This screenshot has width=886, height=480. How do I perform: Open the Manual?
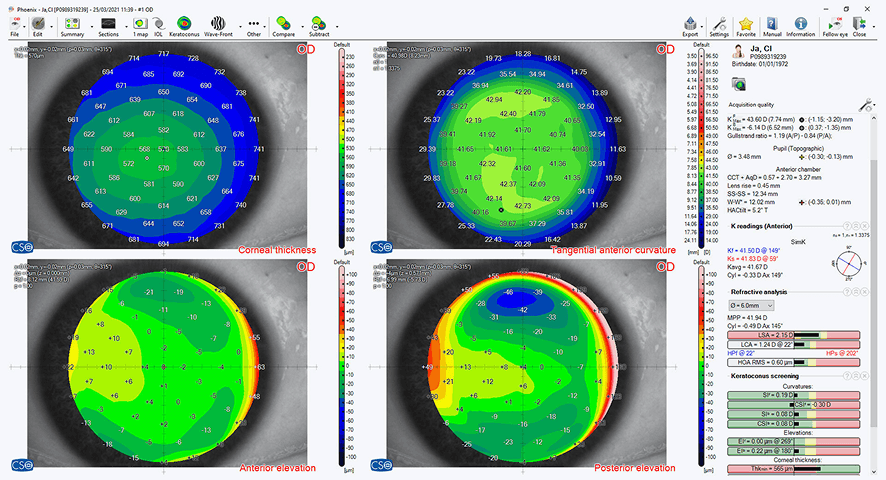pos(772,25)
